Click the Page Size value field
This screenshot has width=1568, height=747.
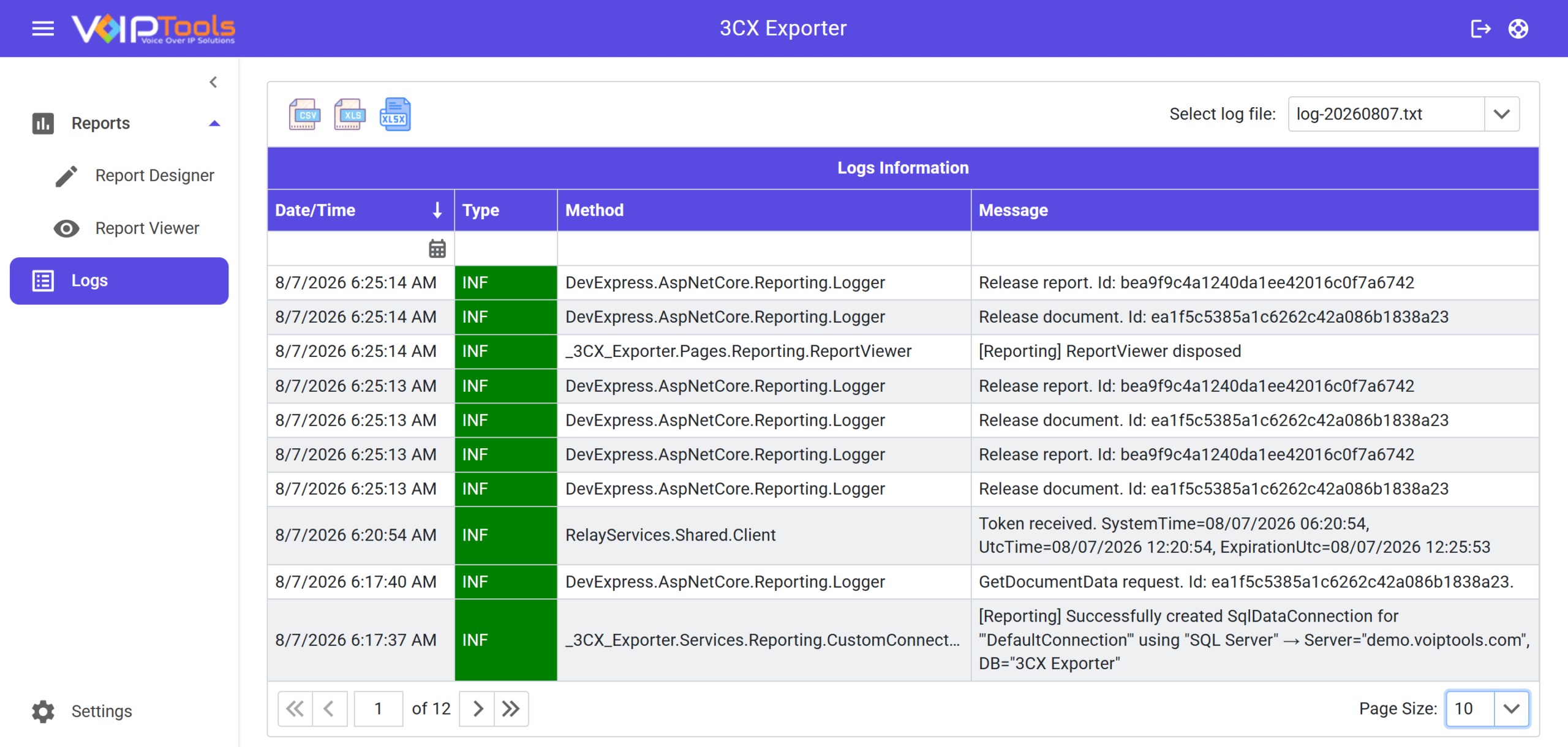pos(1470,709)
